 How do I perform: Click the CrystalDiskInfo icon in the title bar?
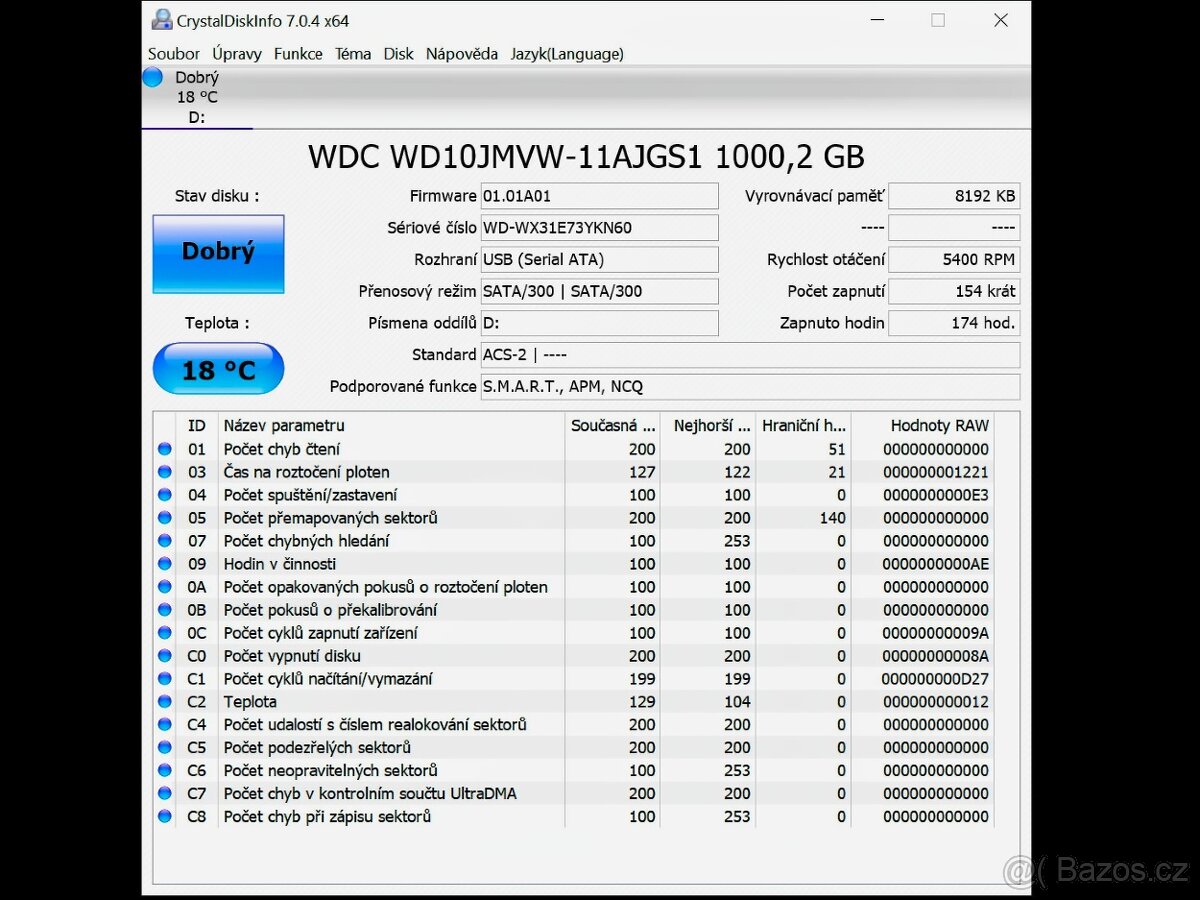coord(160,19)
